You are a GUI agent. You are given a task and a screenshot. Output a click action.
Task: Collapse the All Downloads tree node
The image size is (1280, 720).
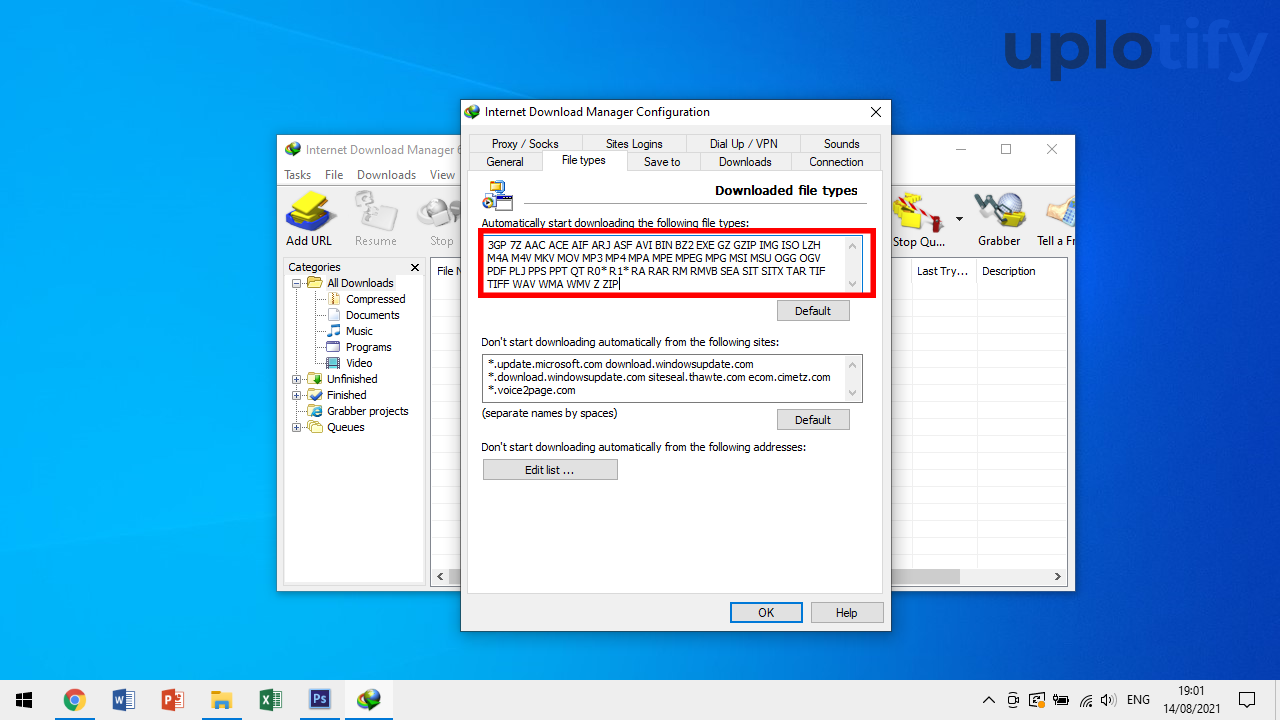tap(297, 283)
